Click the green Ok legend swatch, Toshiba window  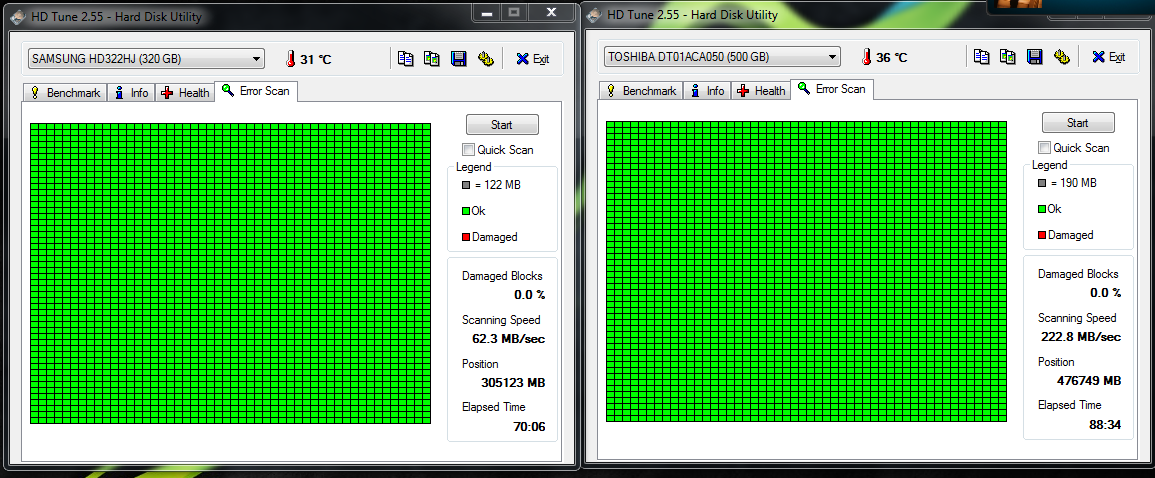tap(1042, 208)
